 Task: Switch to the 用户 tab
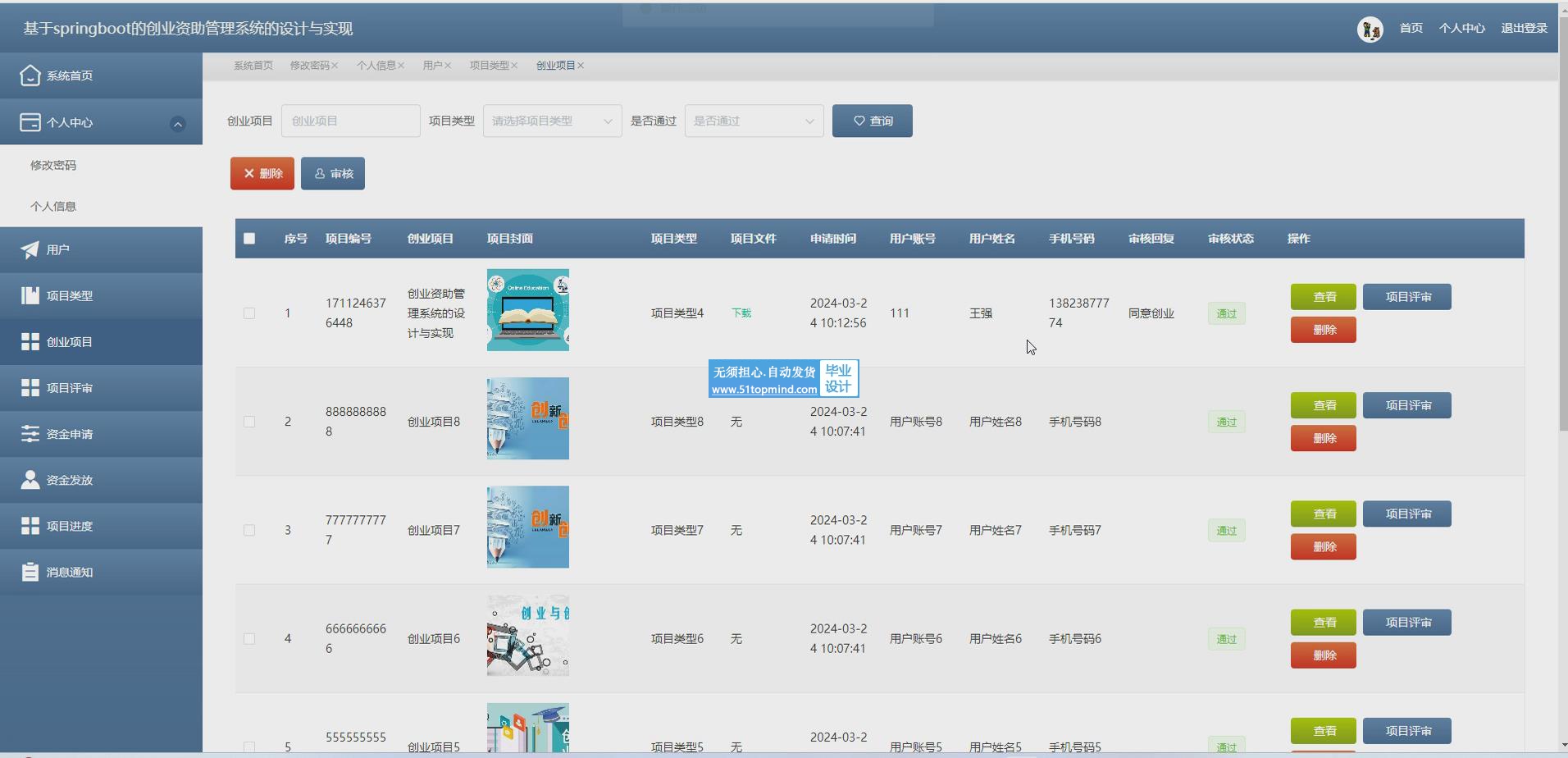tap(433, 66)
